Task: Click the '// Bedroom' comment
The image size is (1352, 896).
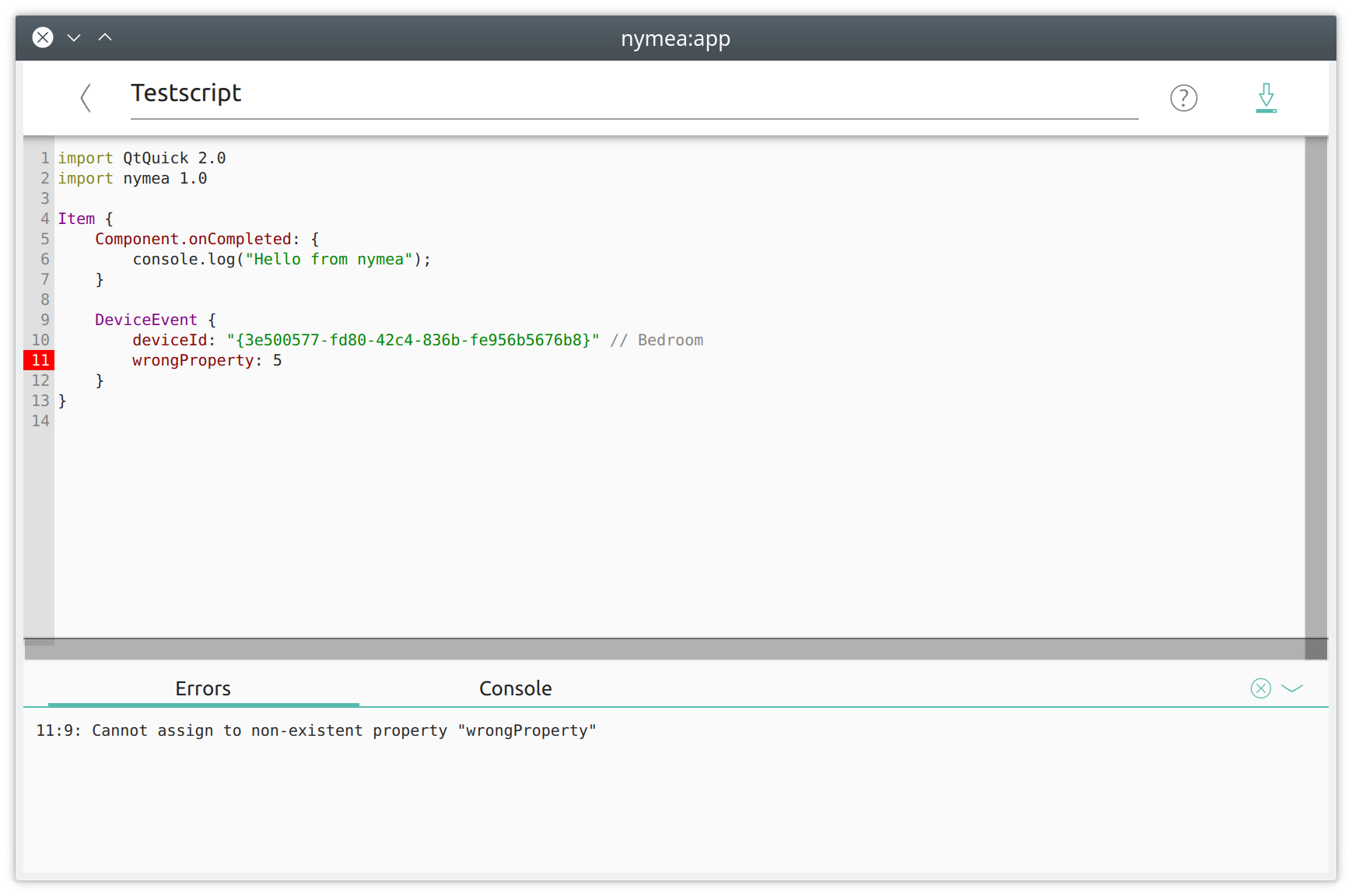Action: 657,340
